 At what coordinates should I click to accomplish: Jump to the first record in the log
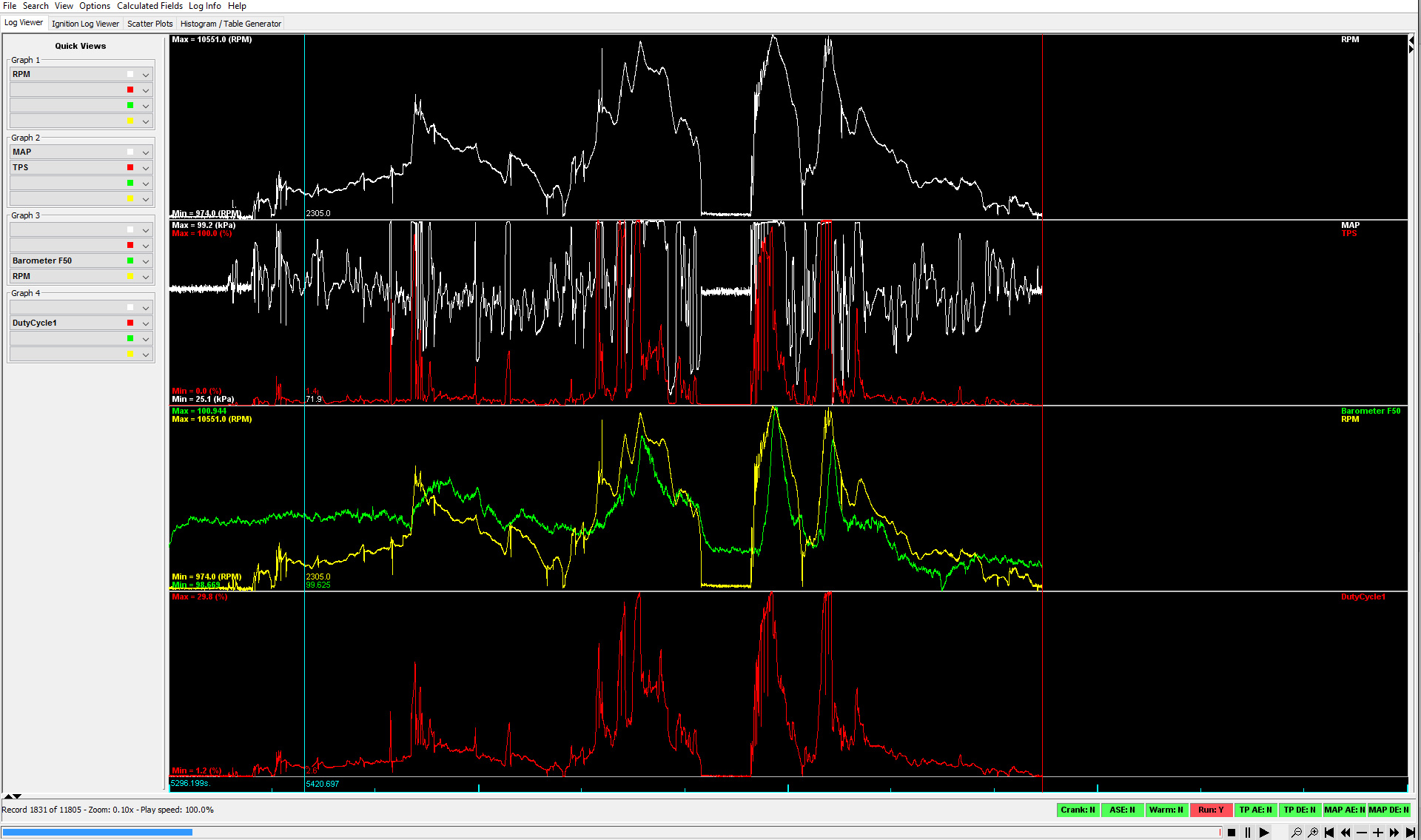1329,833
